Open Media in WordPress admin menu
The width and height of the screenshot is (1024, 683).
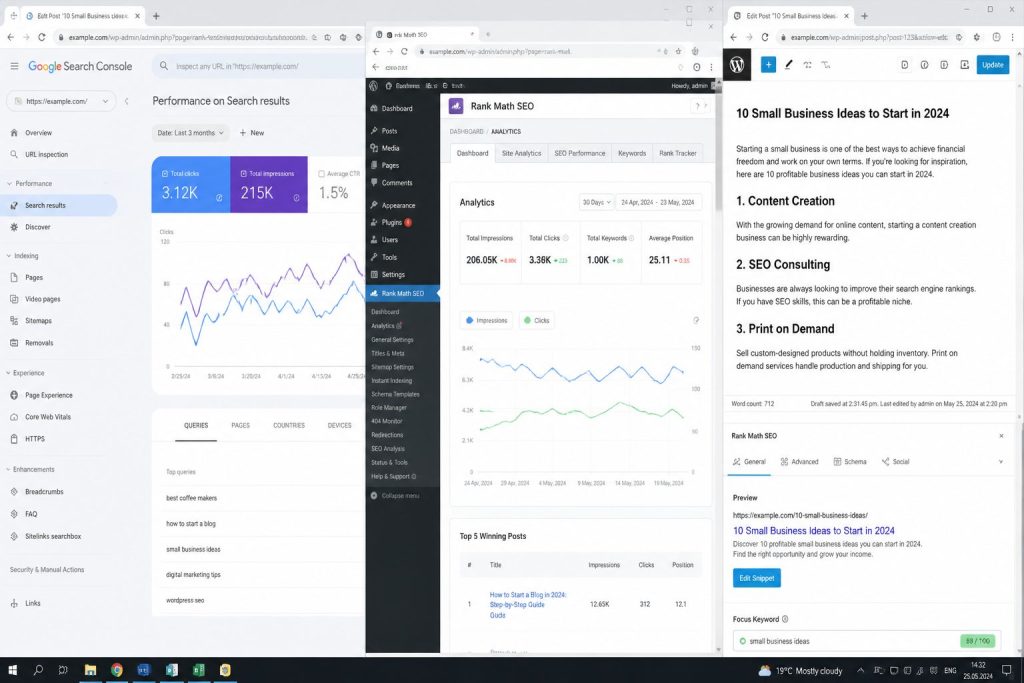[x=391, y=148]
